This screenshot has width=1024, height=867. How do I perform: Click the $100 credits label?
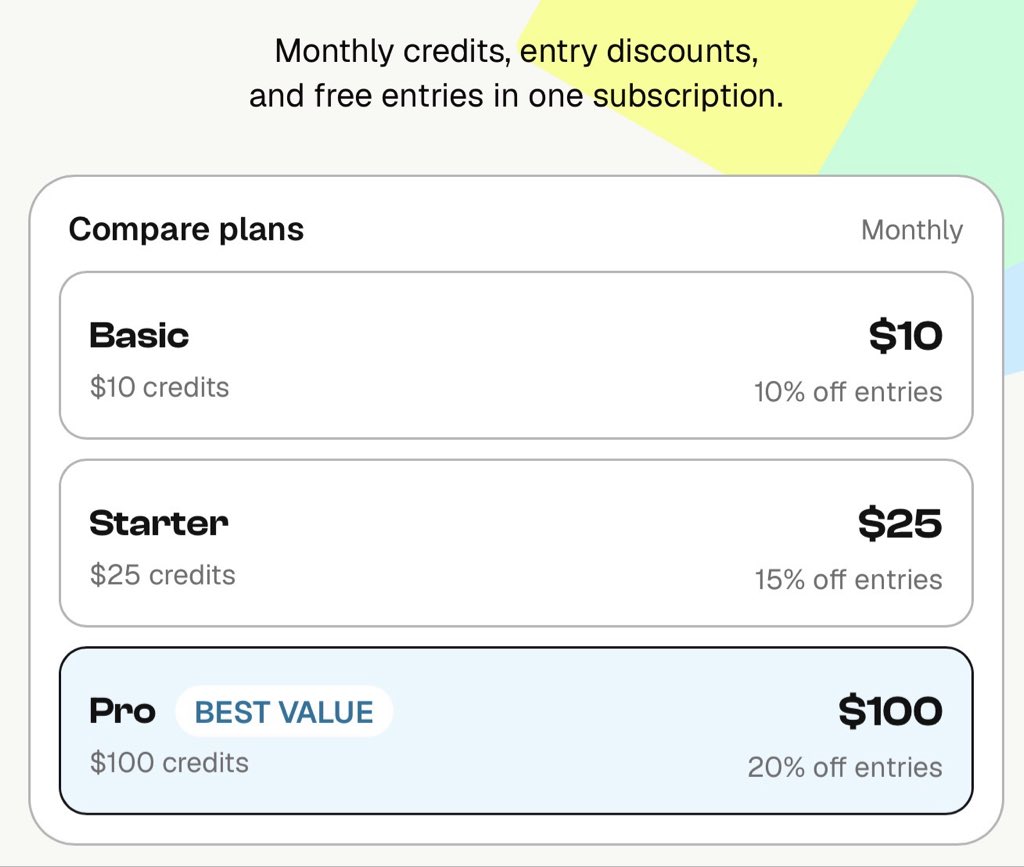pyautogui.click(x=169, y=763)
